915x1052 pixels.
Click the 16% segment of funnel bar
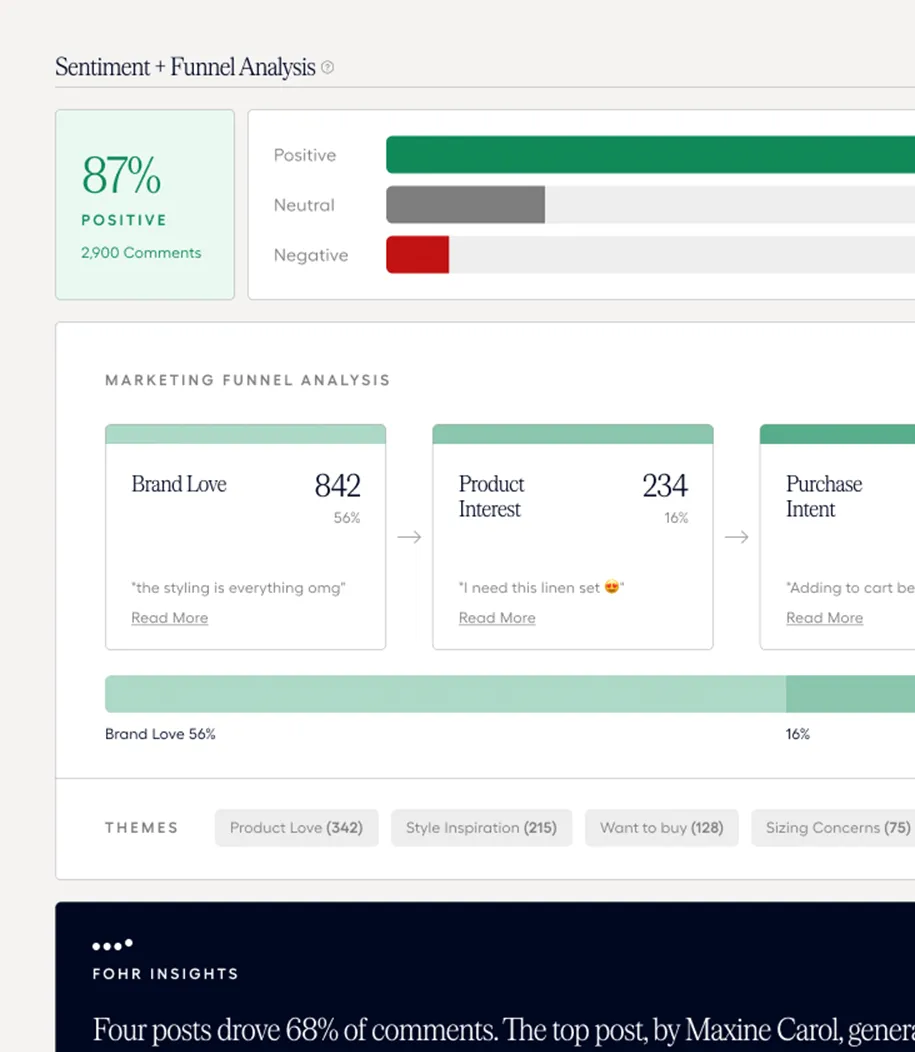pyautogui.click(x=851, y=694)
